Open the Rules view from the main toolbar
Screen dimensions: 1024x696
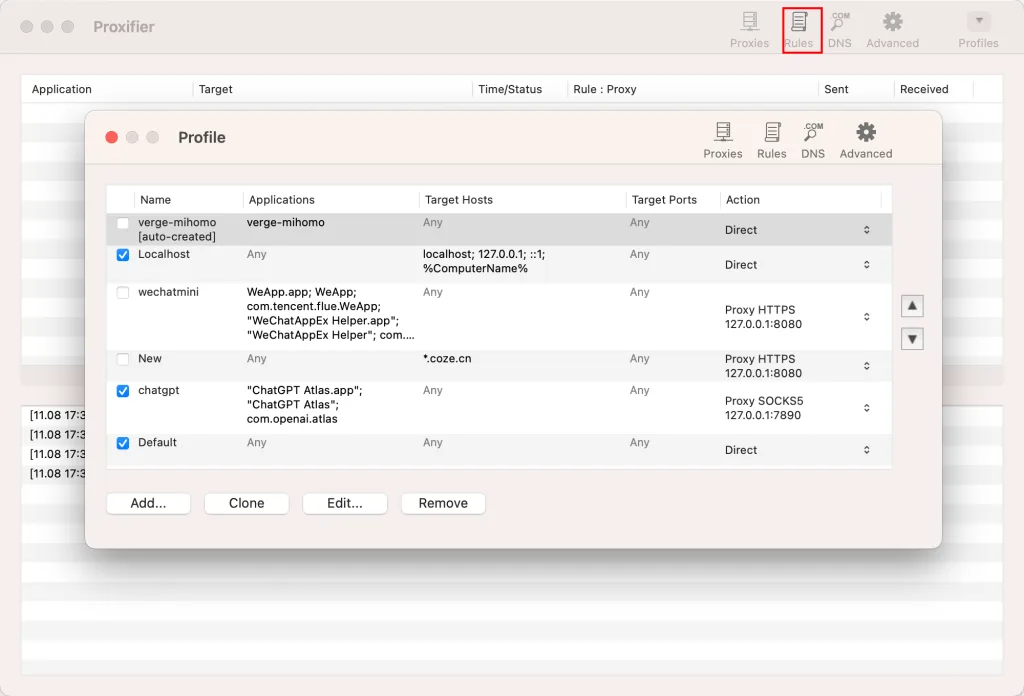[801, 27]
